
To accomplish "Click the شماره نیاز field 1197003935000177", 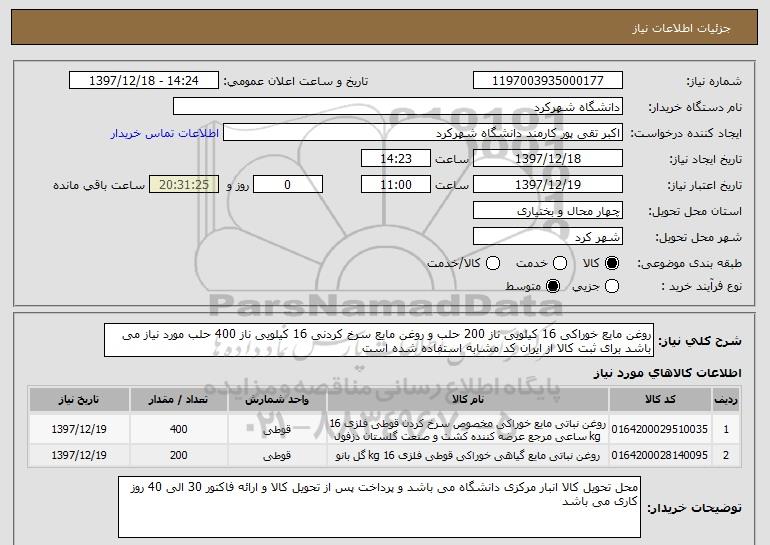I will (548, 81).
